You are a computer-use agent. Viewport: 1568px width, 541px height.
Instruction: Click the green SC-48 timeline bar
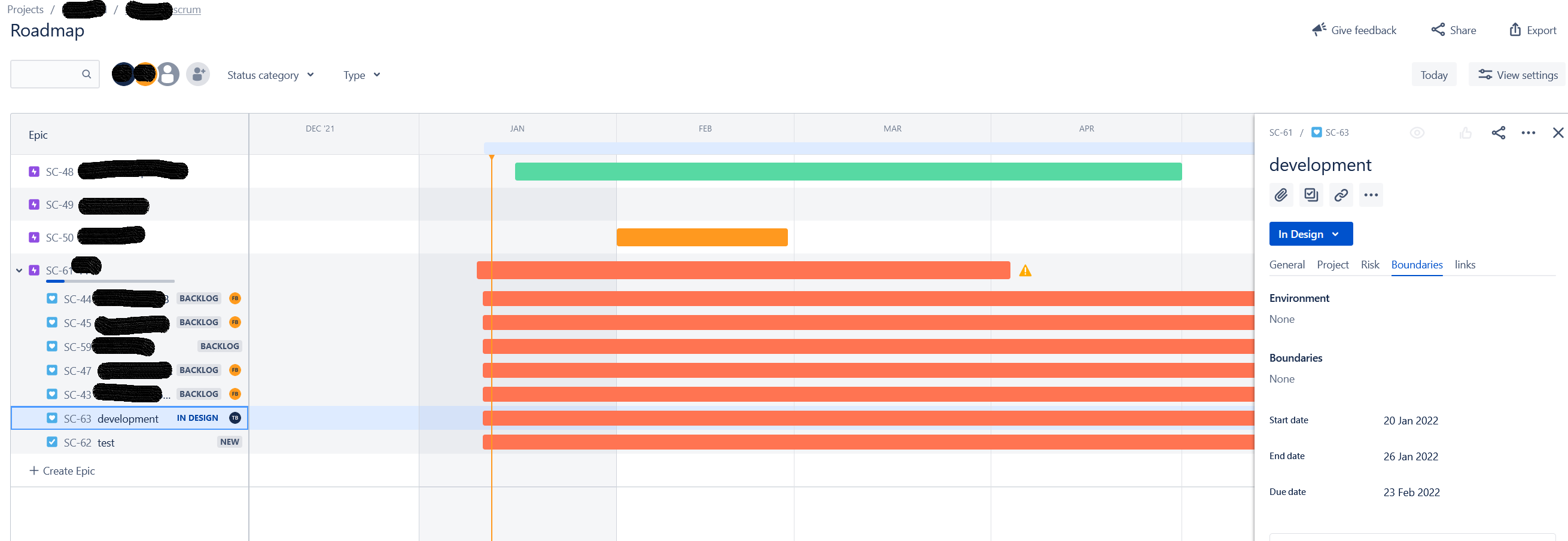[x=848, y=172]
